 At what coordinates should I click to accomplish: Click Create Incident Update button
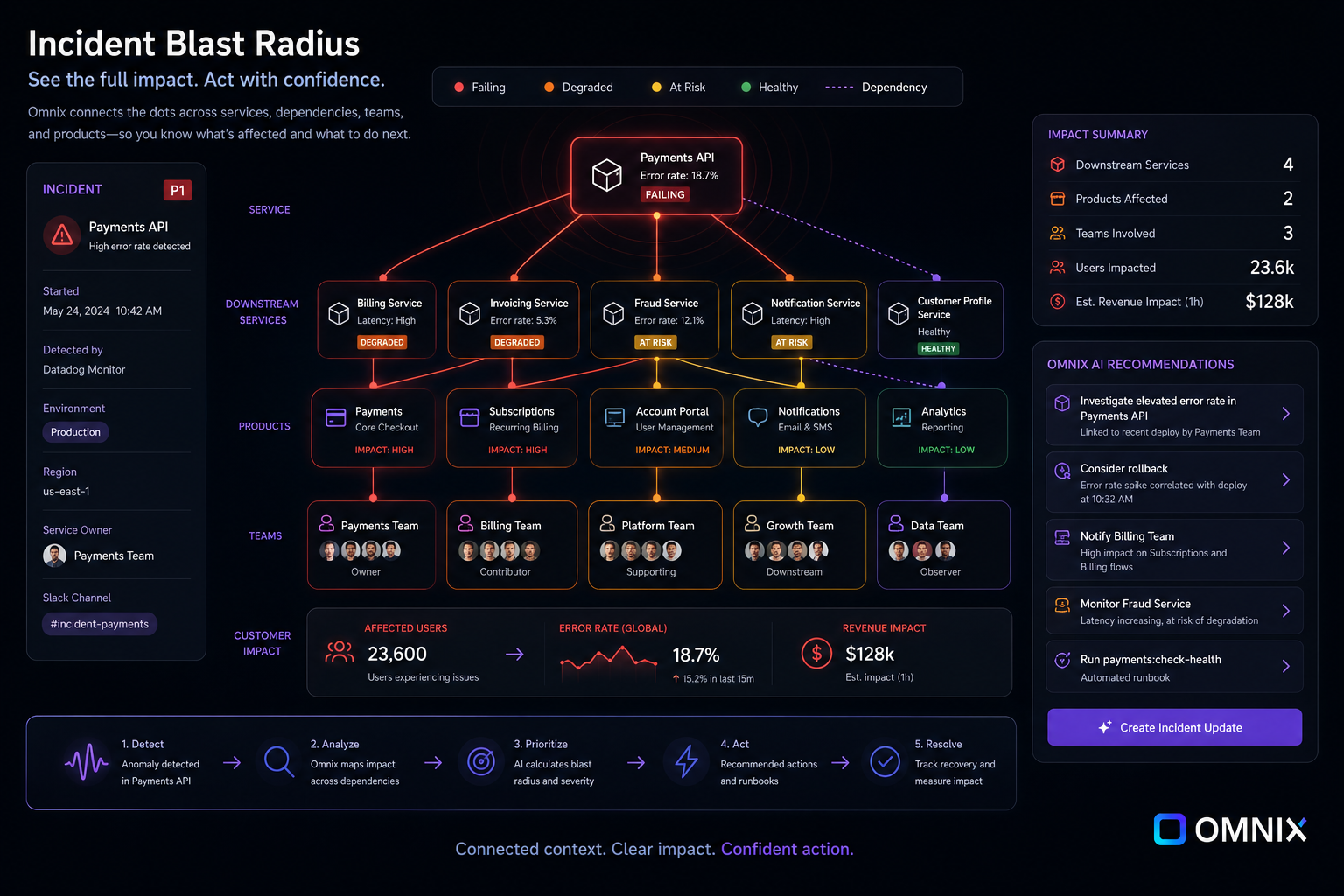click(x=1174, y=727)
